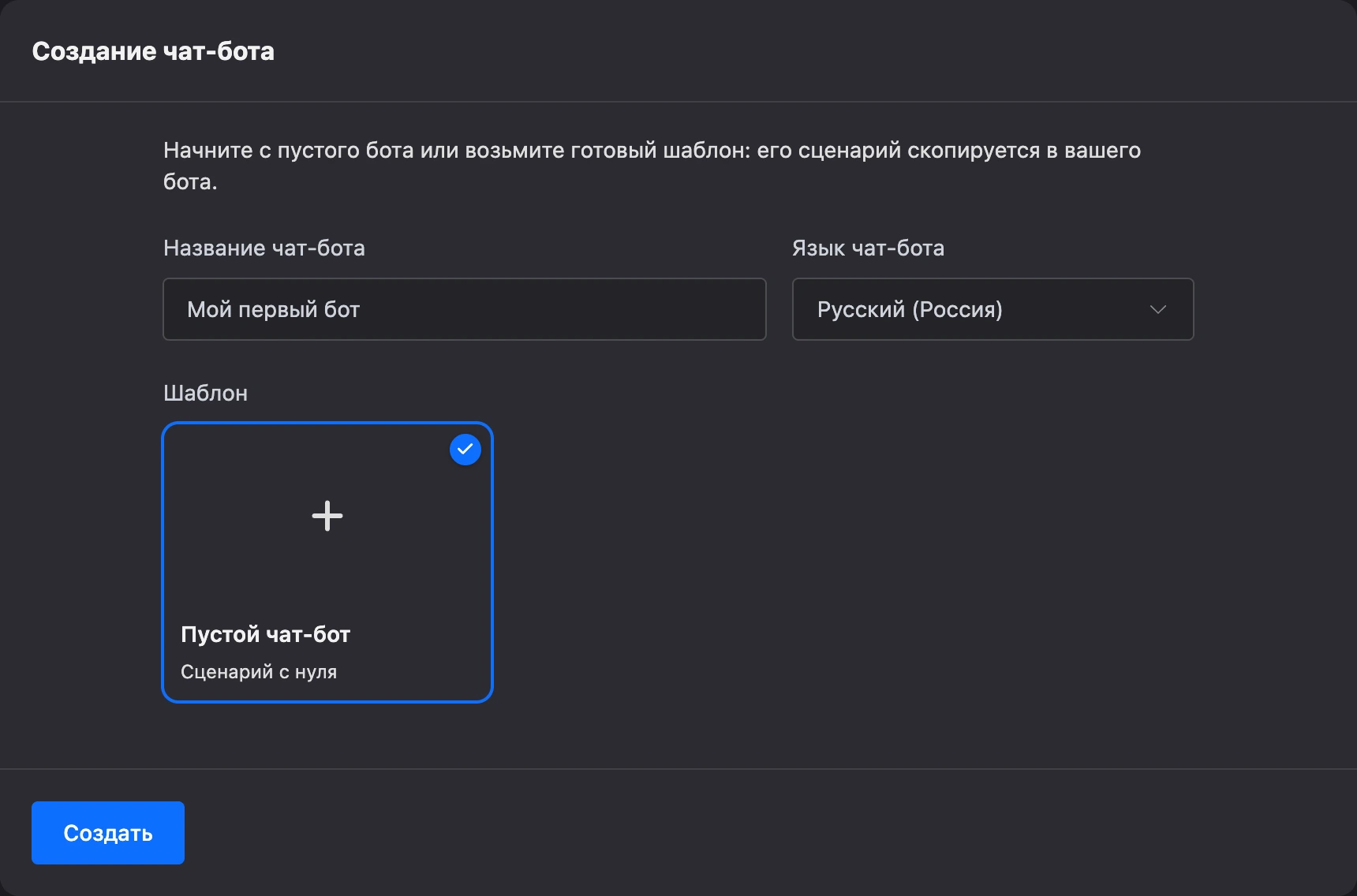Select the Пустой чат-бот template title
Image resolution: width=1357 pixels, height=896 pixels.
click(x=265, y=634)
